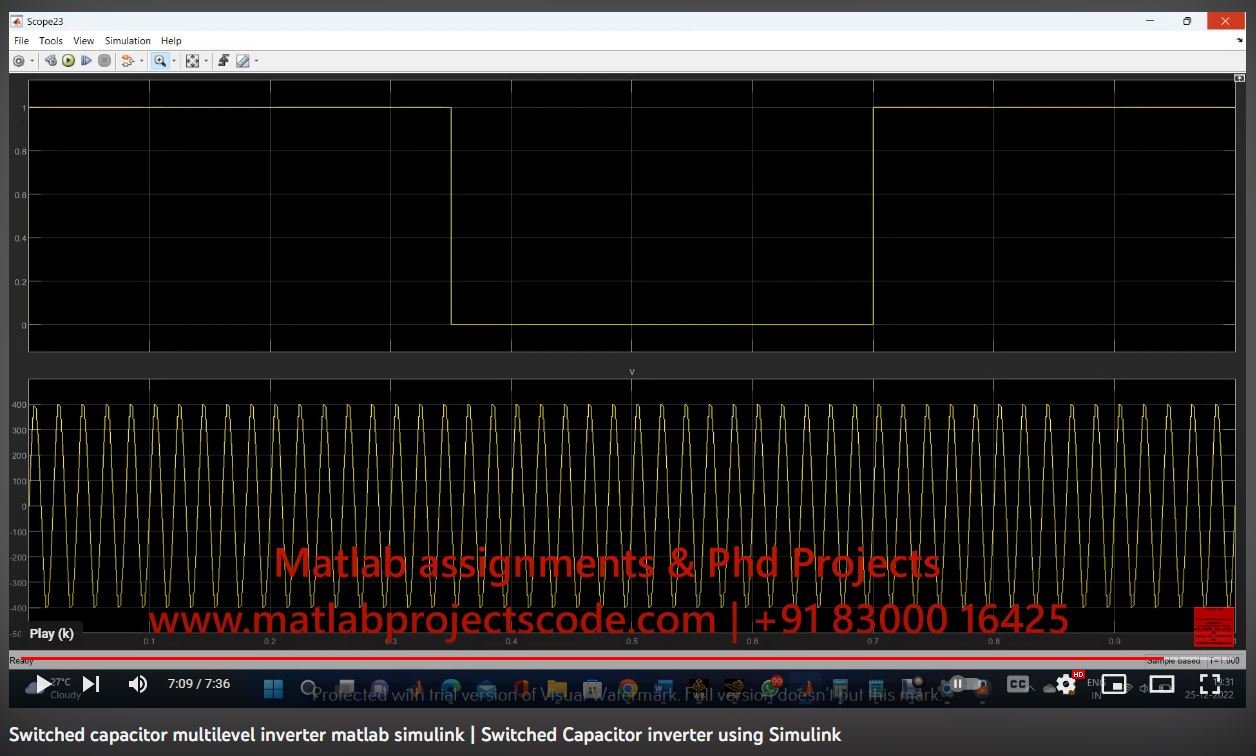The image size is (1256, 756).
Task: Play the video with Play button
Action: pyautogui.click(x=42, y=684)
